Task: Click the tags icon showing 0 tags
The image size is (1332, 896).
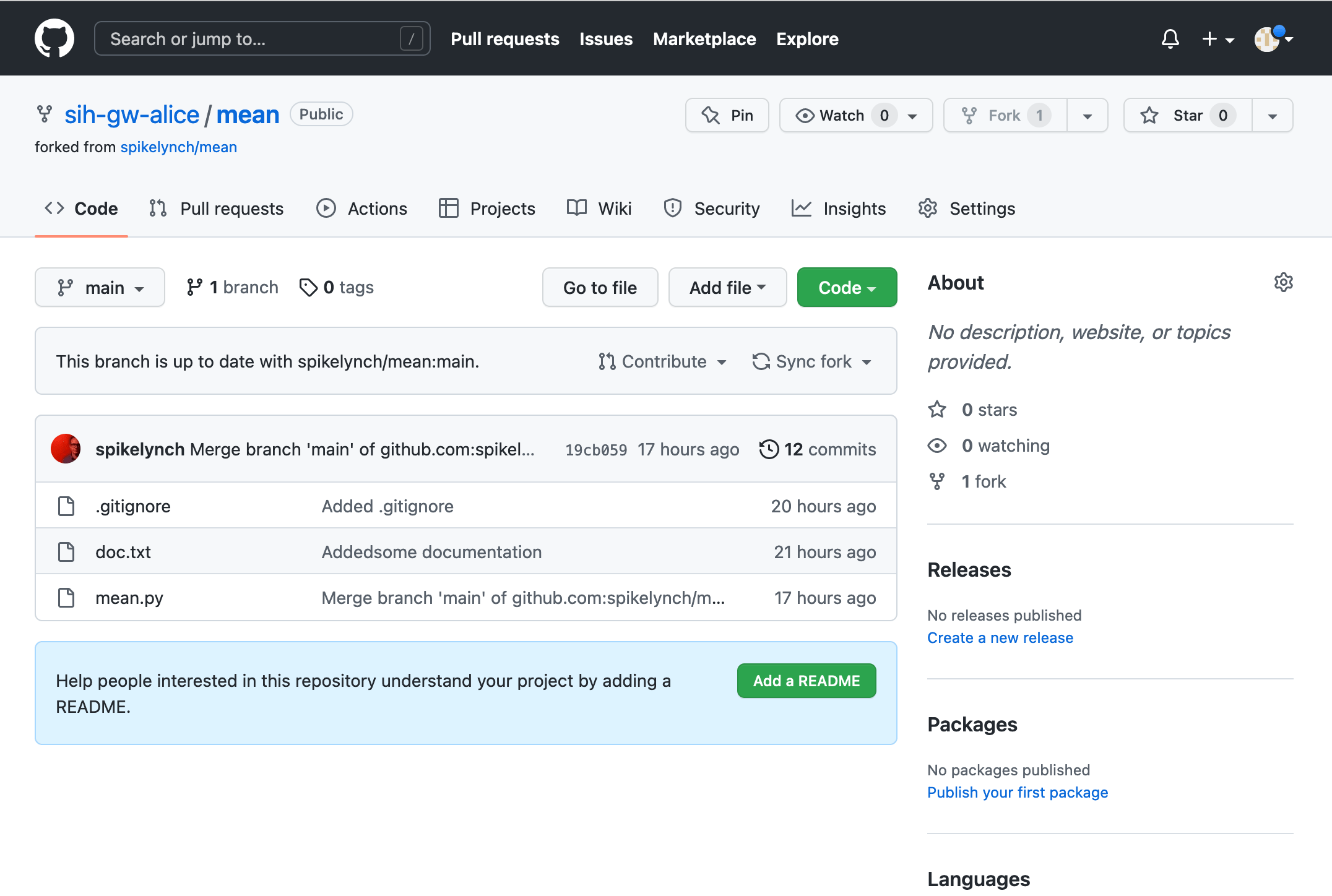Action: [x=309, y=287]
